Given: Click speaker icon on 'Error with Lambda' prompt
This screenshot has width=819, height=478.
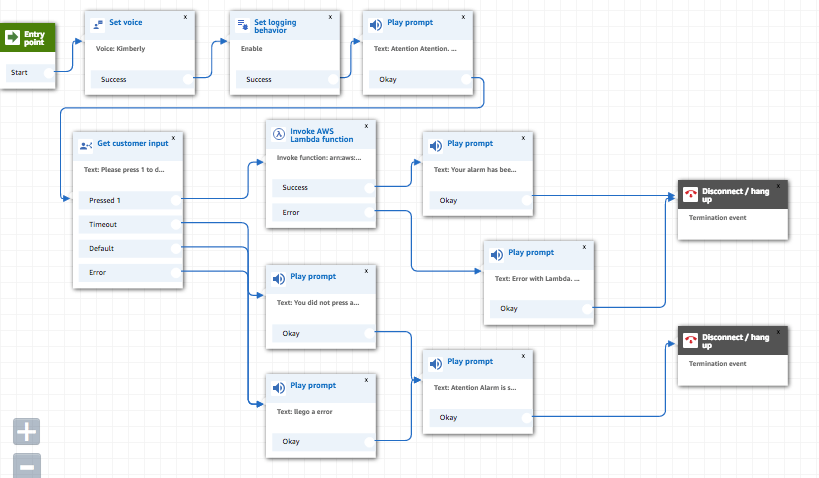Looking at the screenshot, I should pos(497,254).
